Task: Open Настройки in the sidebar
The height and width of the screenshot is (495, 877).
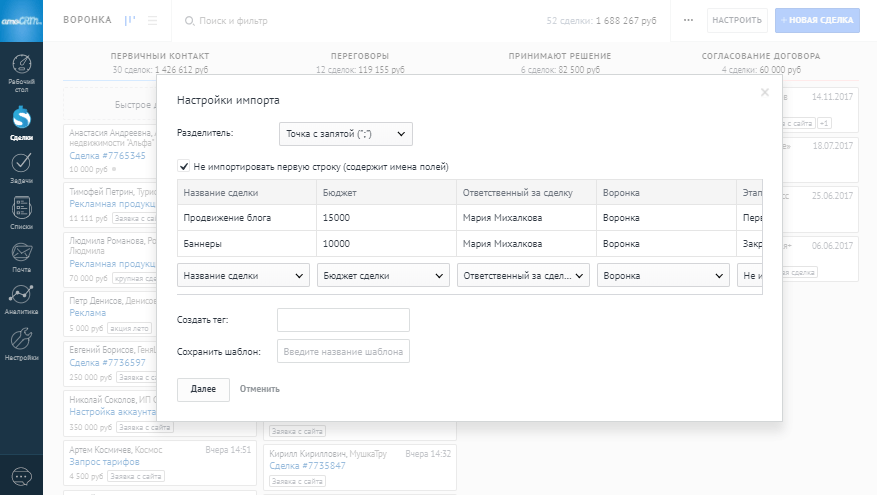Action: point(21,343)
